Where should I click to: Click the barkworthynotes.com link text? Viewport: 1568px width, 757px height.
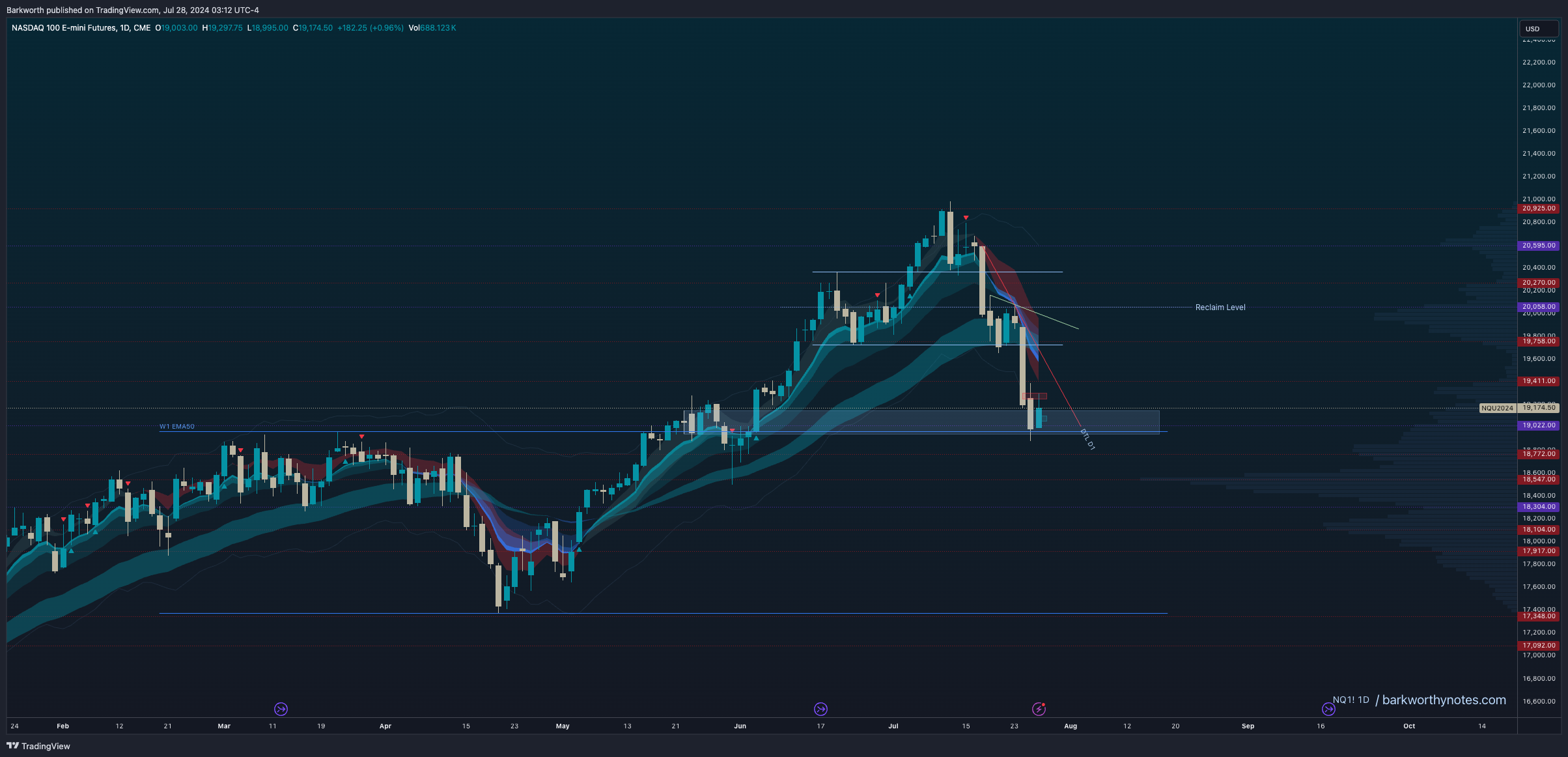click(1444, 700)
